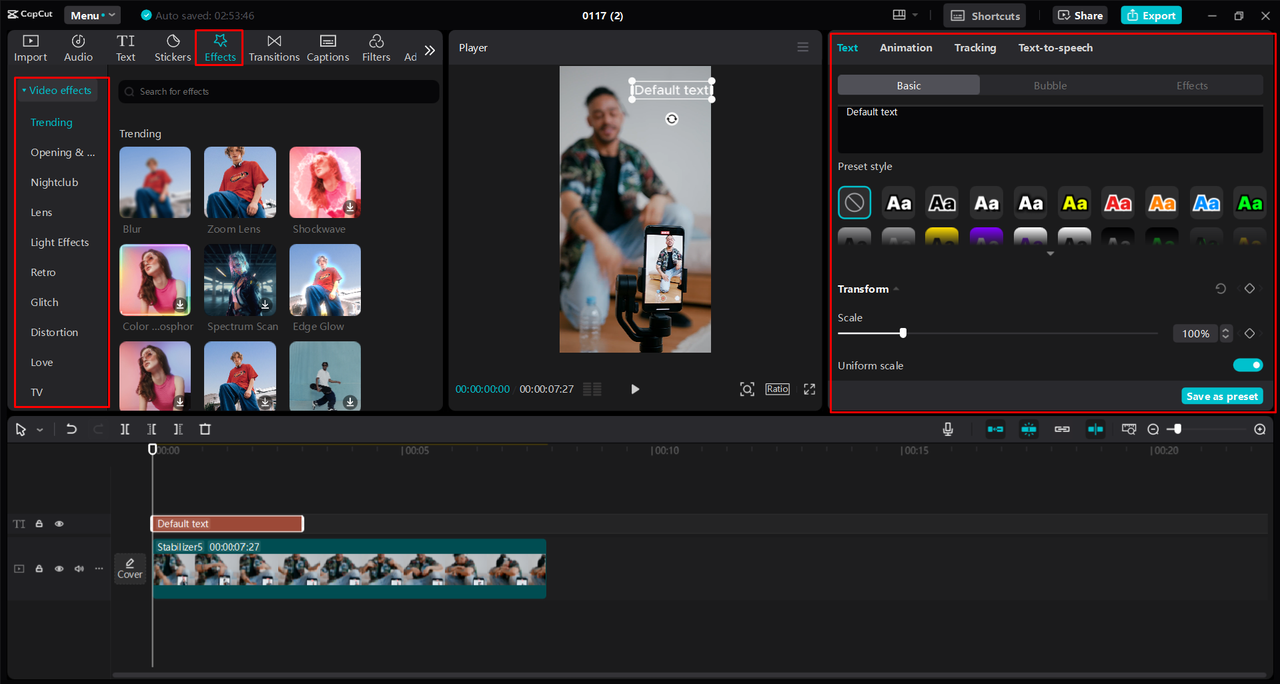Click the microphone record voiceover icon
1280x684 pixels.
click(x=948, y=429)
